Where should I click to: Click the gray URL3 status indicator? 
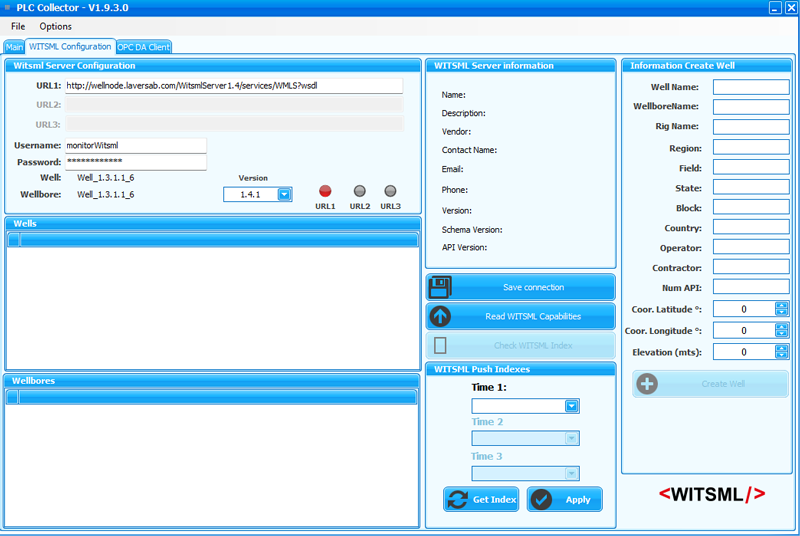coord(390,191)
